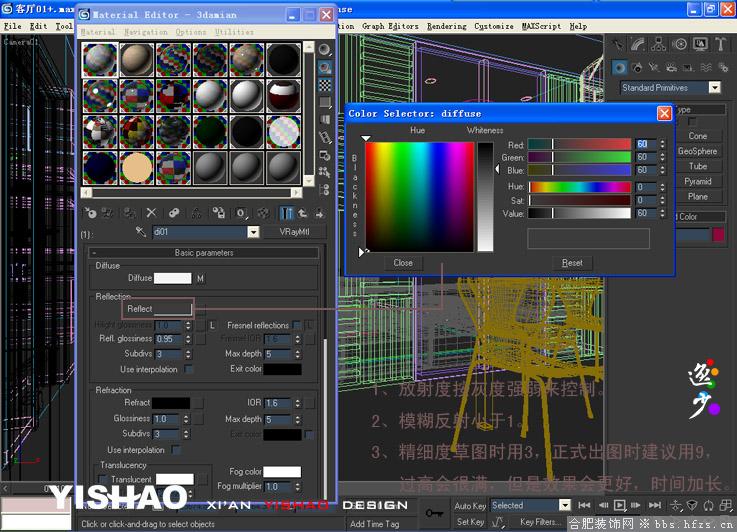The height and width of the screenshot is (532, 737).
Task: Enable the Translucent checkbox
Action: coord(103,479)
